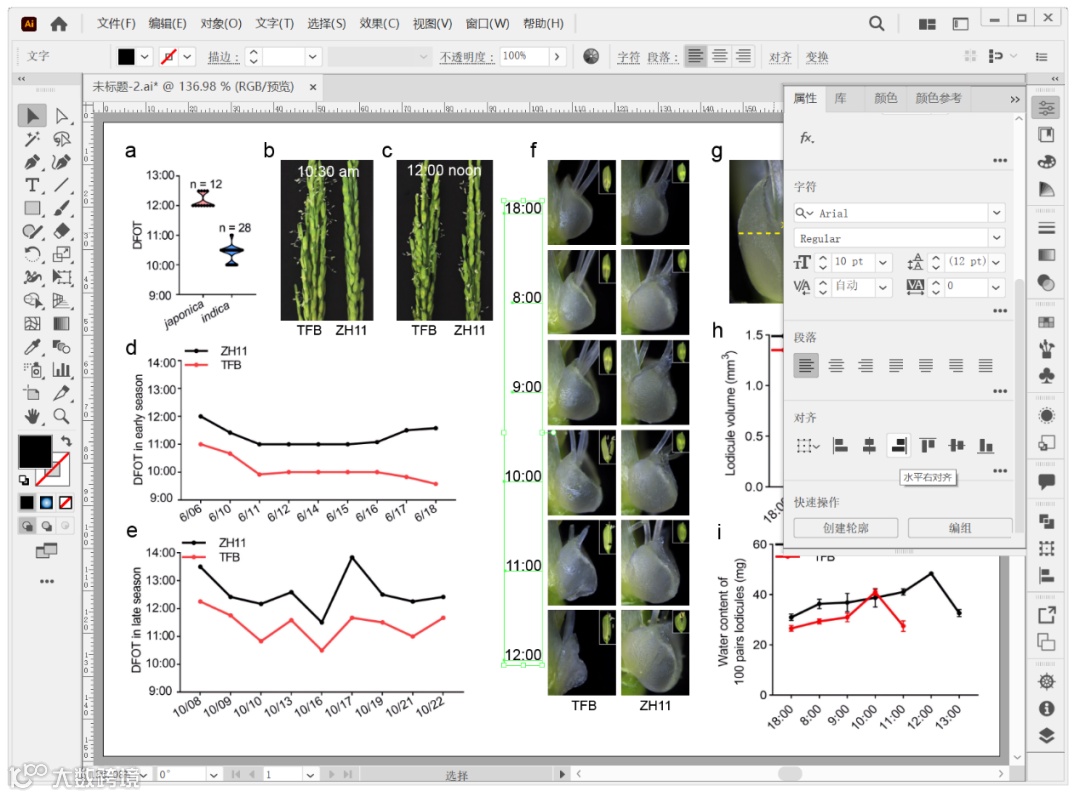
Task: Click the 编组 button
Action: tap(960, 528)
